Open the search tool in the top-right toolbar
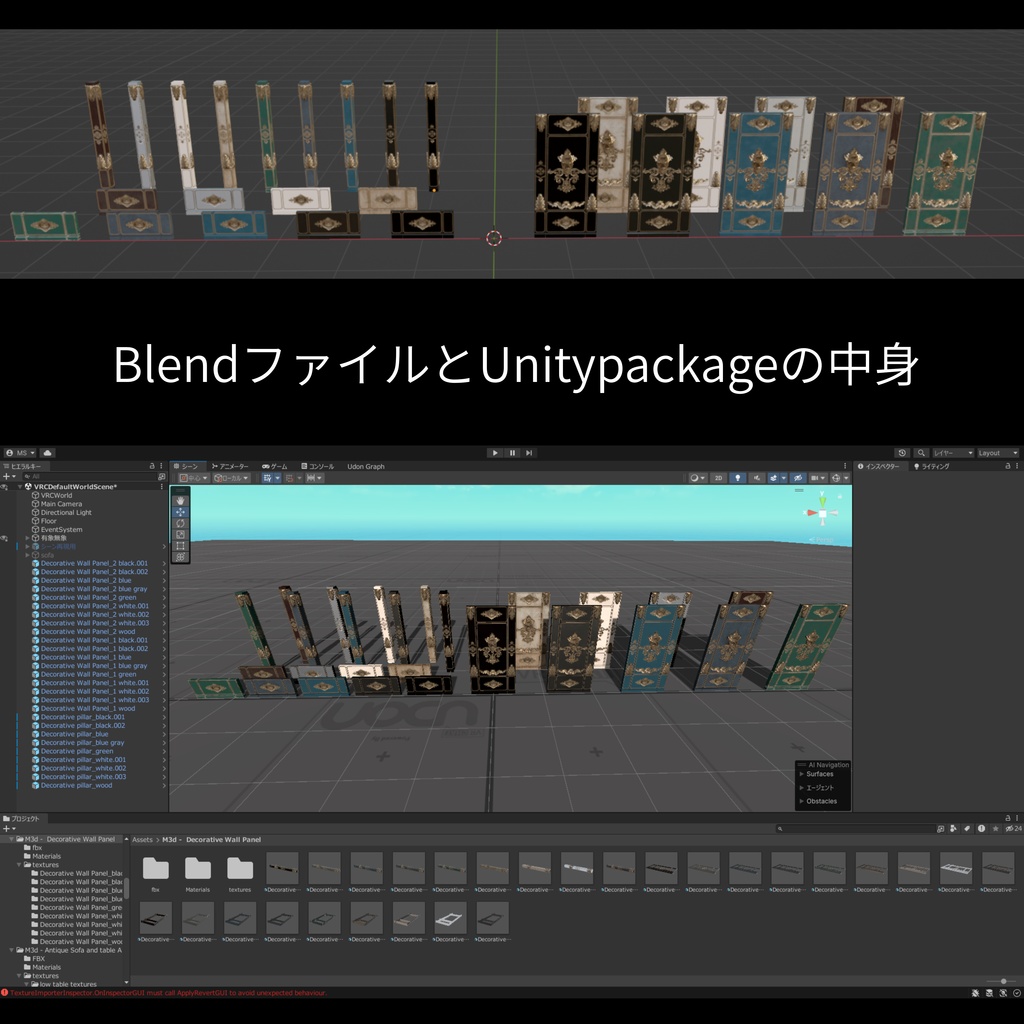 (x=921, y=453)
